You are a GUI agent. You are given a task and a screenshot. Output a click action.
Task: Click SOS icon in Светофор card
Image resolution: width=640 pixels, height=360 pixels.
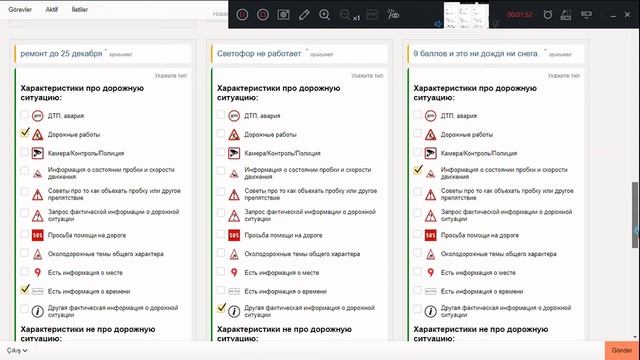(x=234, y=235)
